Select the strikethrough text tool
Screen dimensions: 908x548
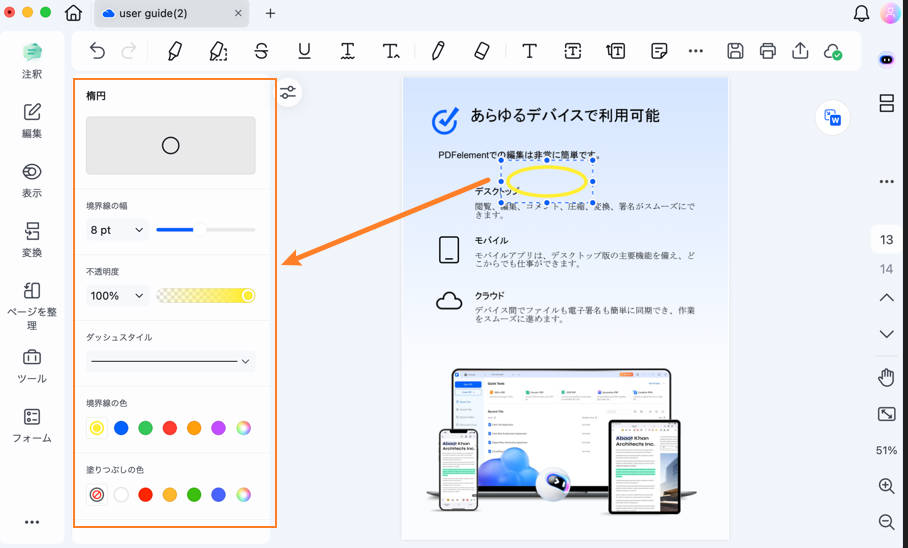261,51
